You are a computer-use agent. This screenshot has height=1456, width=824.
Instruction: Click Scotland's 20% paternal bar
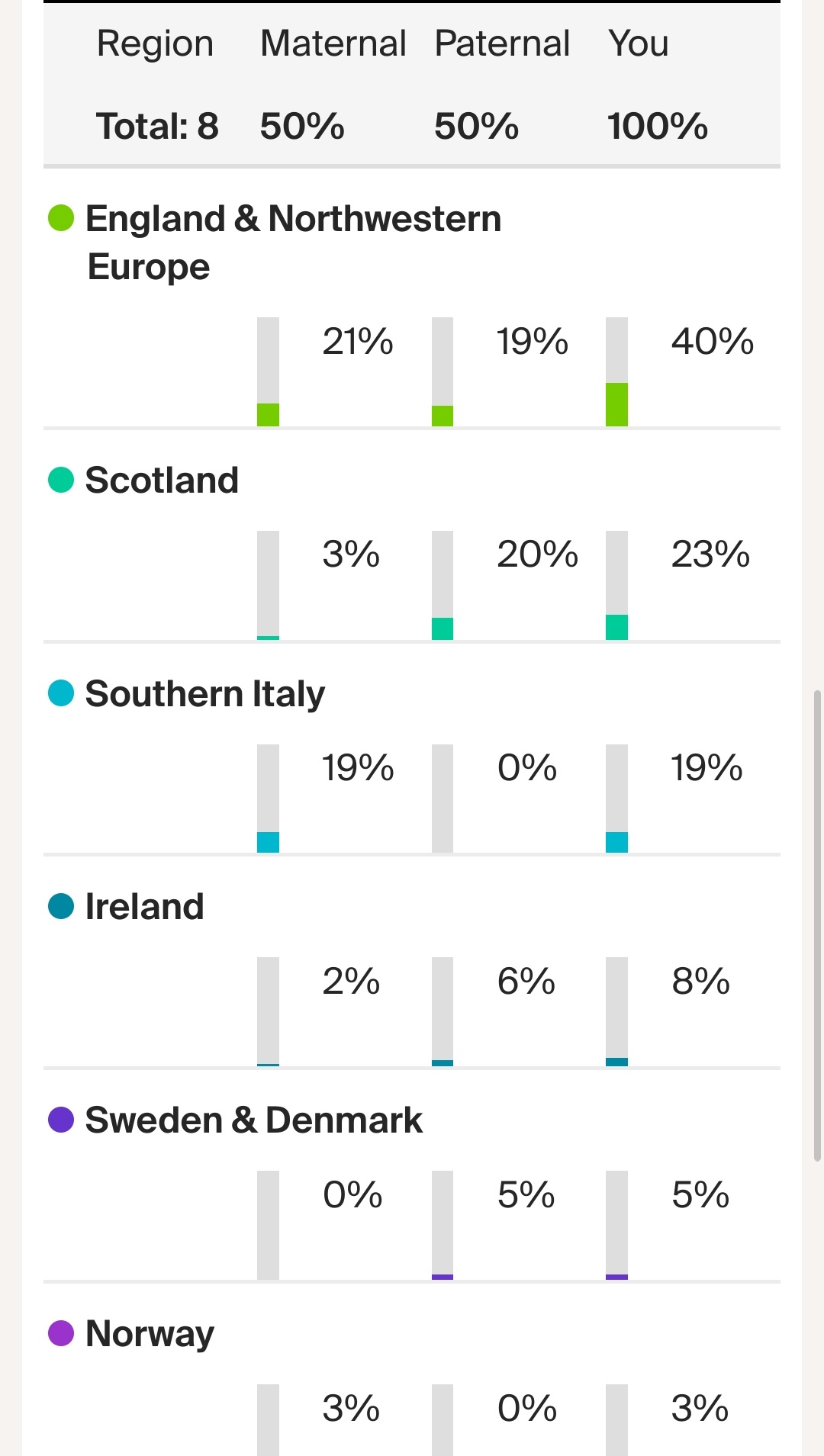[443, 586]
